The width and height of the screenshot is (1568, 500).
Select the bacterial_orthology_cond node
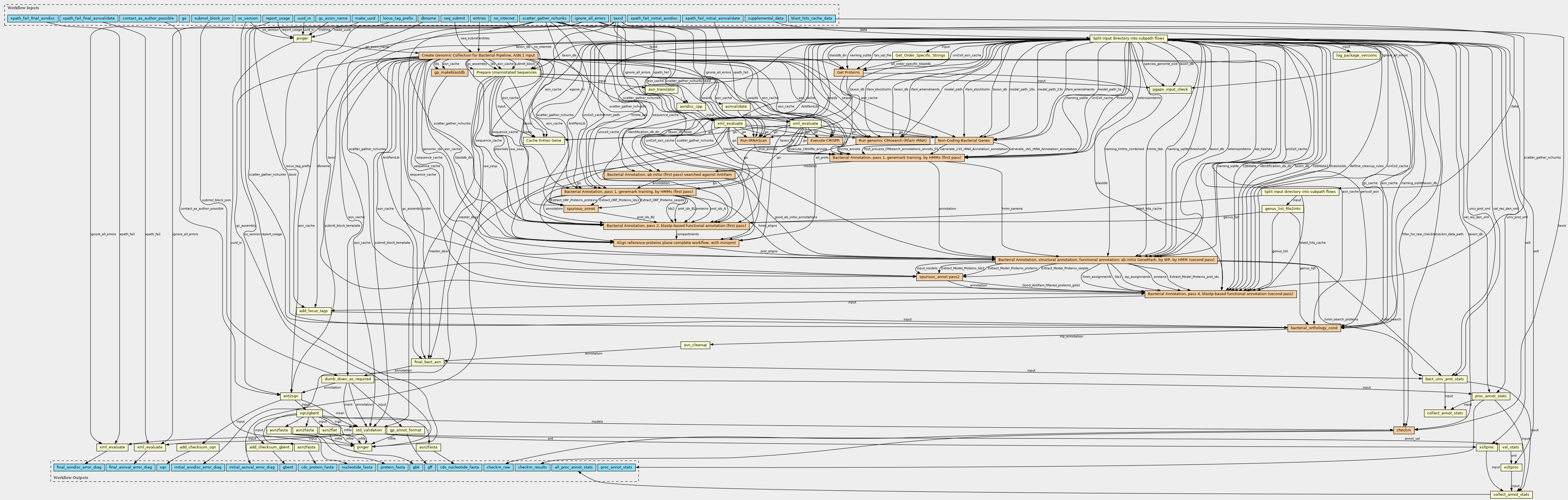1314,328
